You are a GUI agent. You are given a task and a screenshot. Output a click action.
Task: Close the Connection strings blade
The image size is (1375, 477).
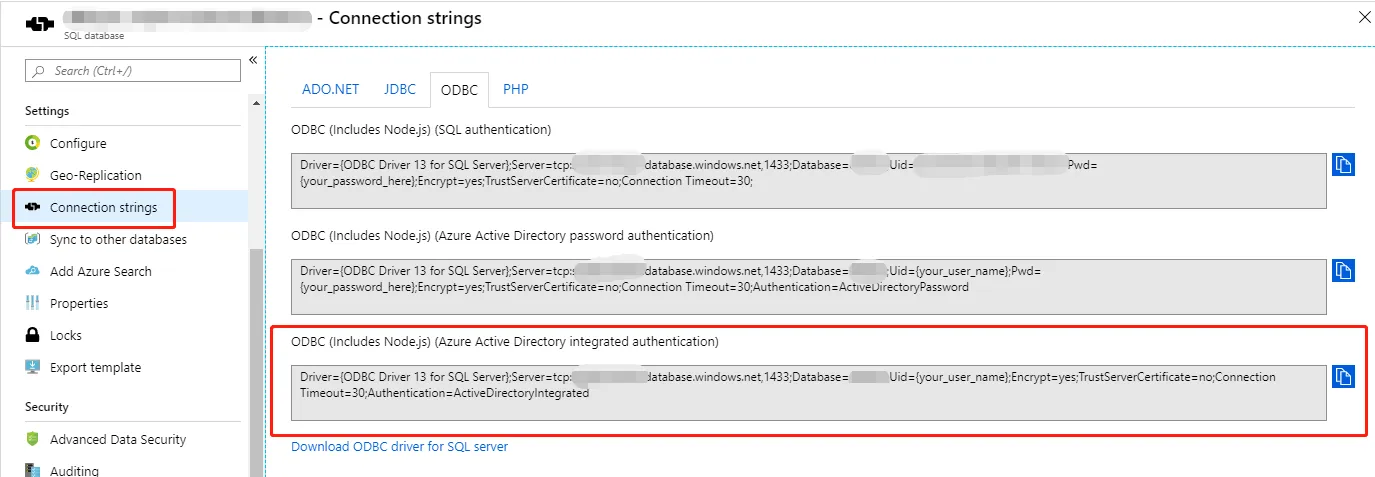(x=1364, y=17)
